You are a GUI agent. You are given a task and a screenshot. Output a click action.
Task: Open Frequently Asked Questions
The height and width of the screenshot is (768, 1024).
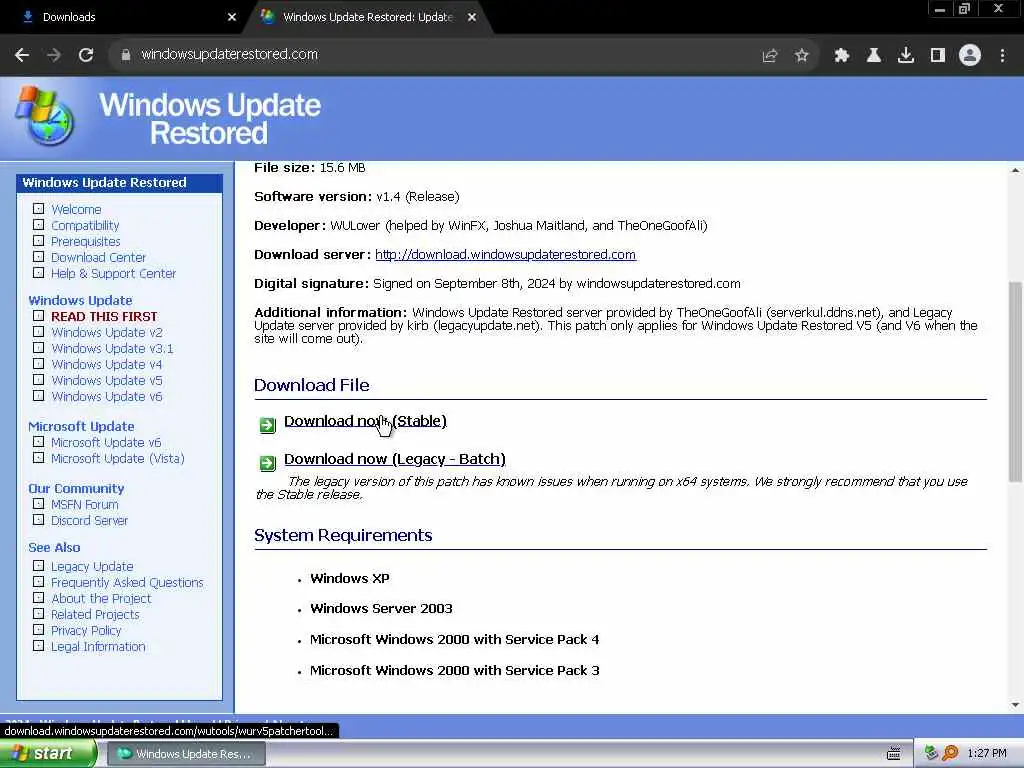coord(127,583)
